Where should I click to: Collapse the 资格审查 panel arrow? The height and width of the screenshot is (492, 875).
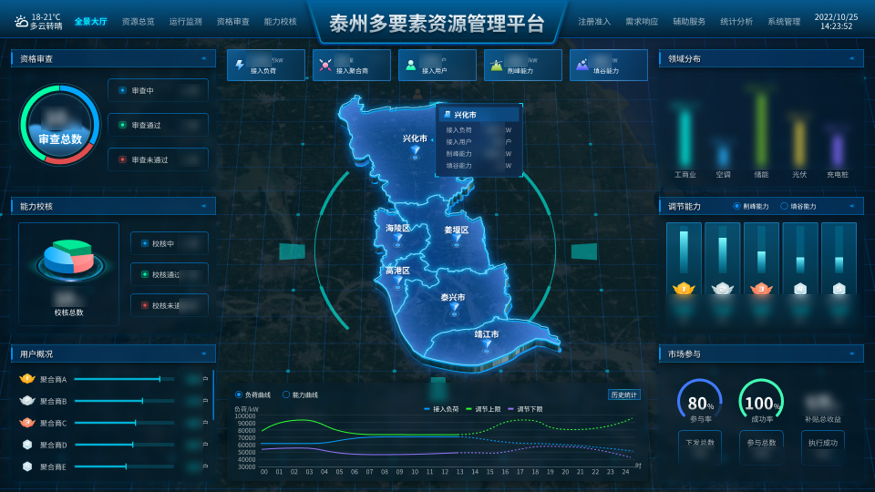[204, 59]
